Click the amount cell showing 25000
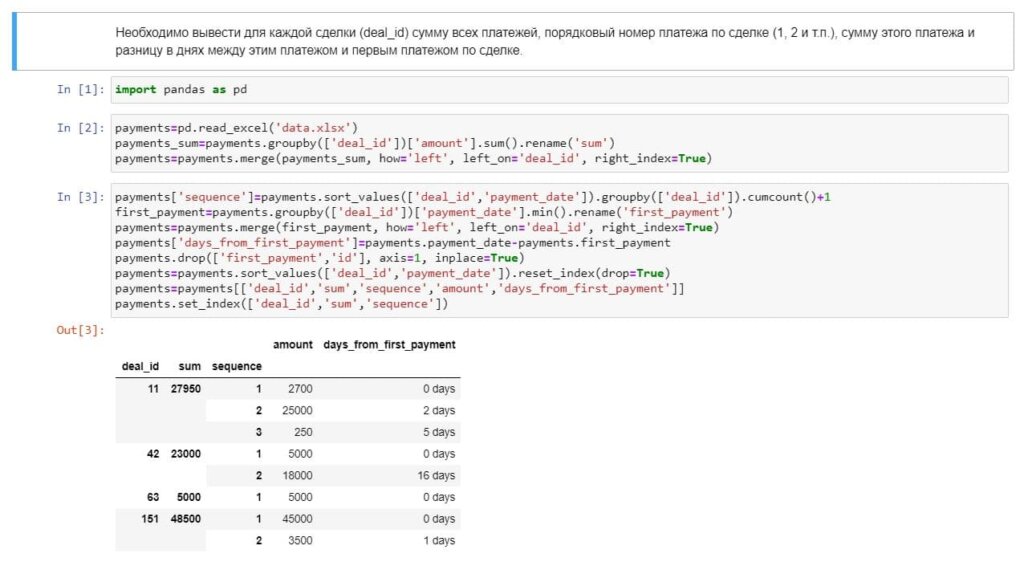 point(296,410)
